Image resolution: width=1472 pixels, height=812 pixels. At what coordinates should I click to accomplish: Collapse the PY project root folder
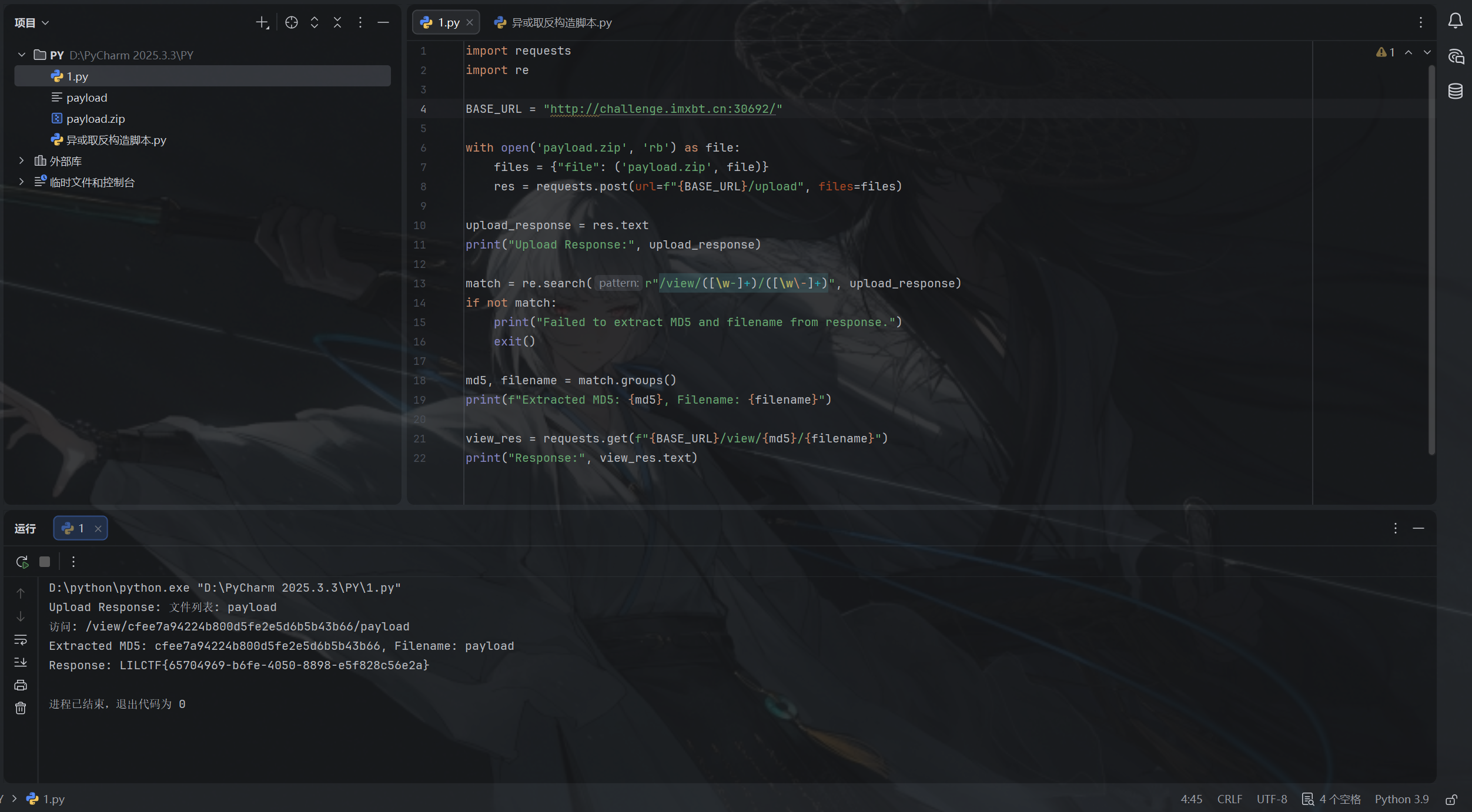coord(22,55)
